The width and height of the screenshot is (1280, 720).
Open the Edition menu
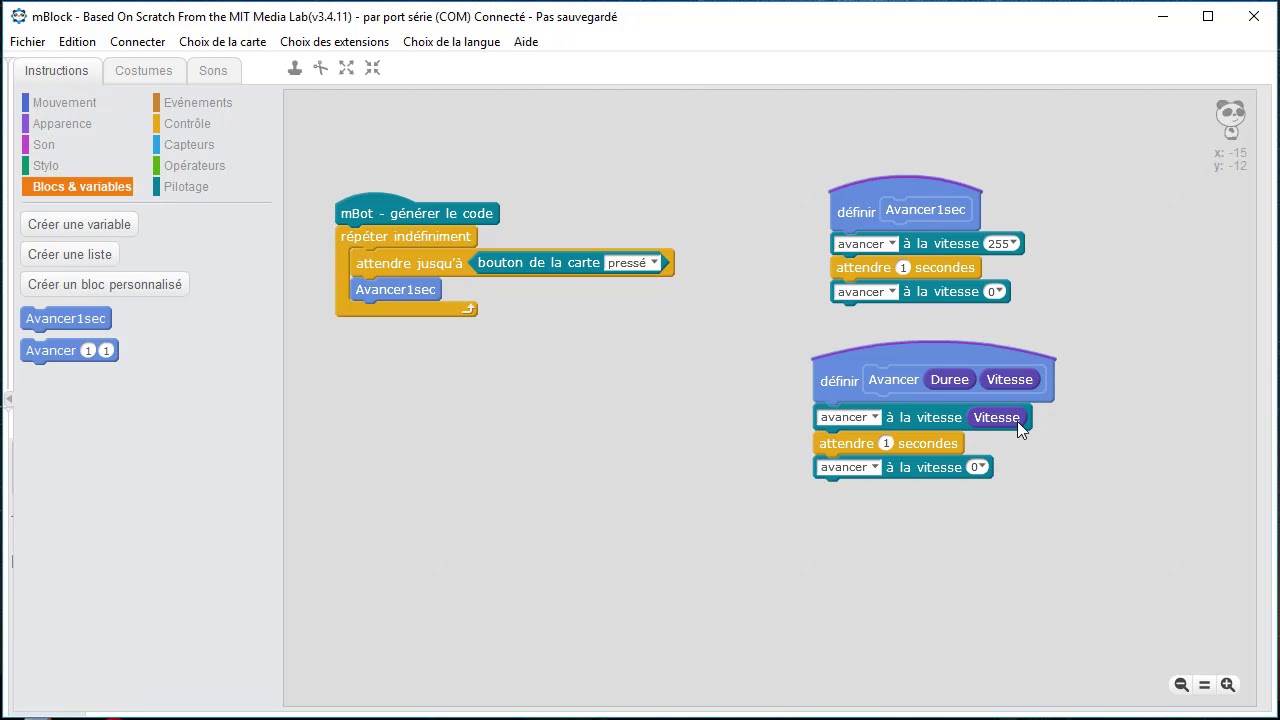[x=77, y=42]
